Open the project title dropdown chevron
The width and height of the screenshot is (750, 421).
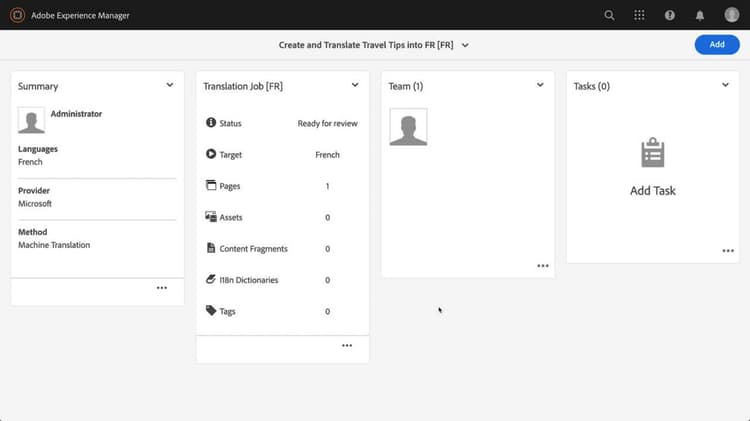tap(465, 45)
